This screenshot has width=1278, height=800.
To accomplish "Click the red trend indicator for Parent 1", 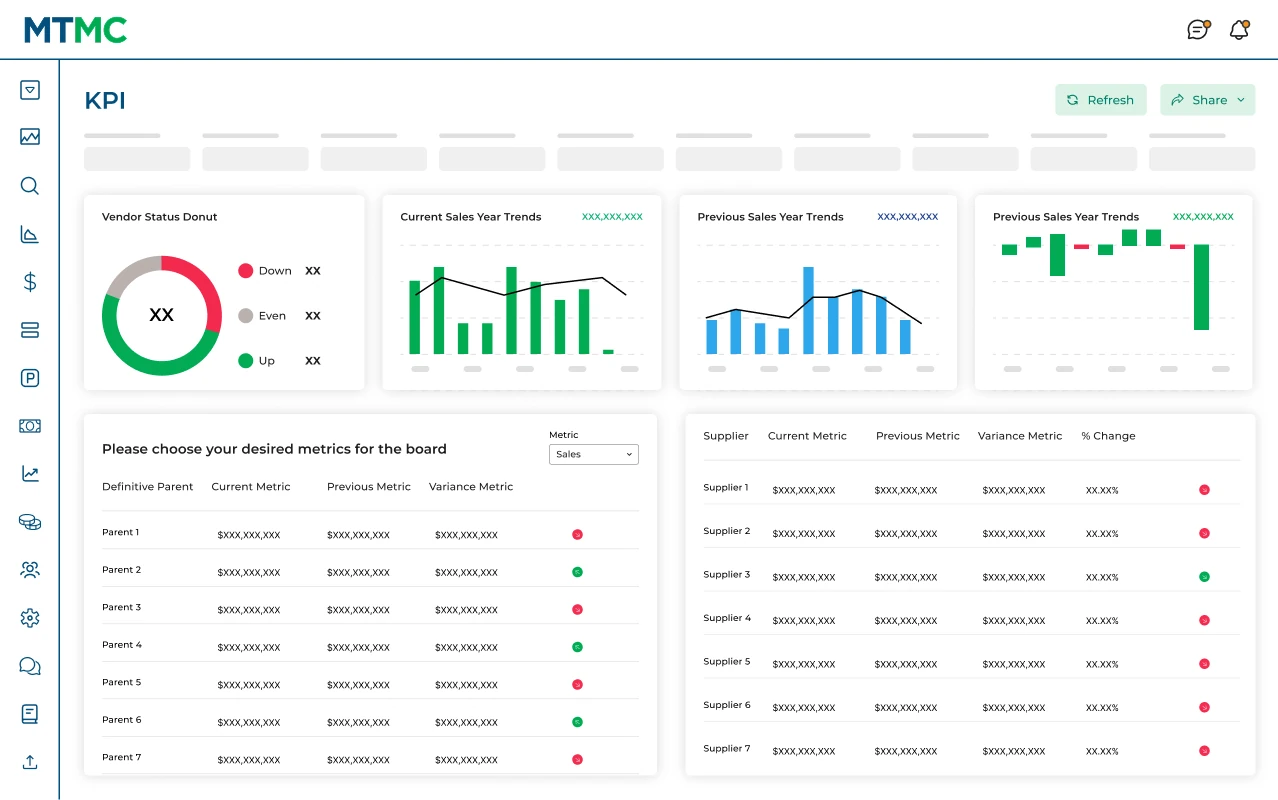I will 577,535.
